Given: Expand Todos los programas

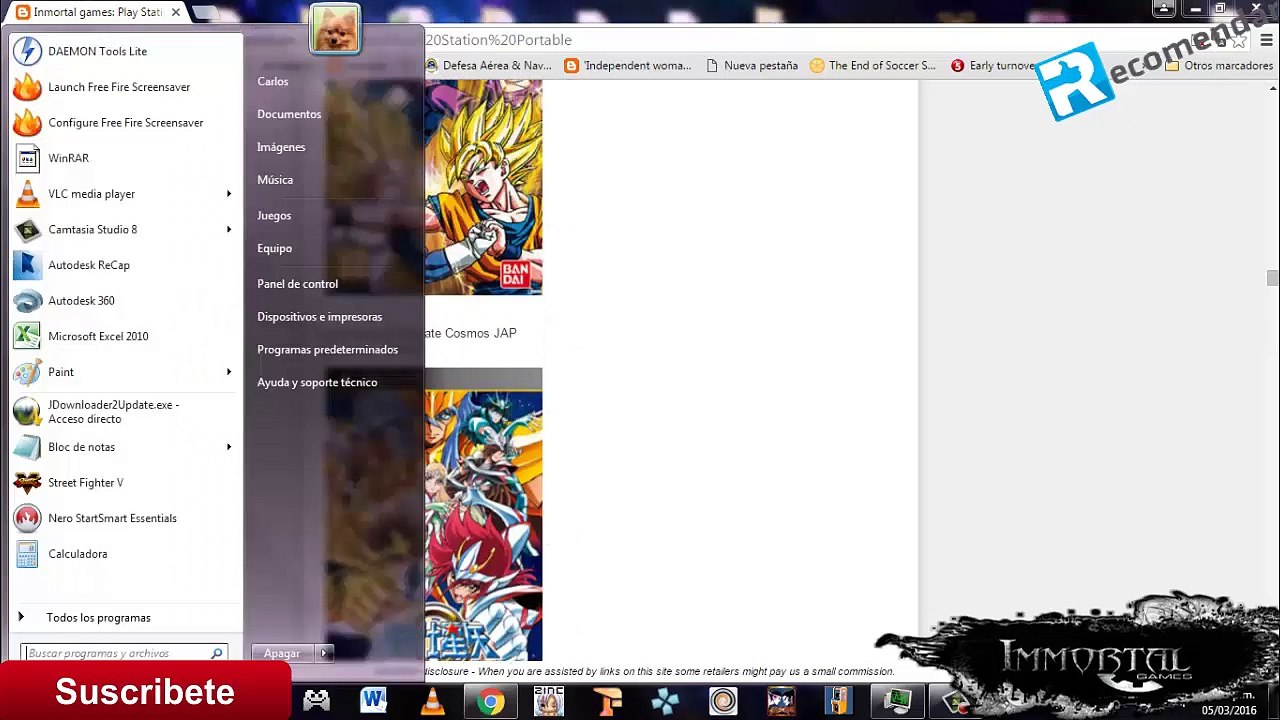Looking at the screenshot, I should pyautogui.click(x=98, y=618).
